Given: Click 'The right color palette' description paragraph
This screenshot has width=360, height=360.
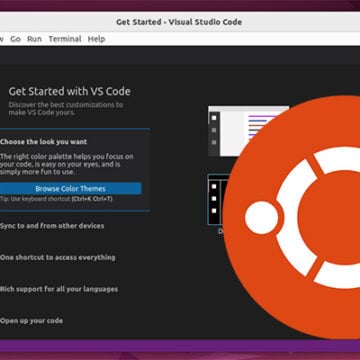Looking at the screenshot, I should pos(67,164).
